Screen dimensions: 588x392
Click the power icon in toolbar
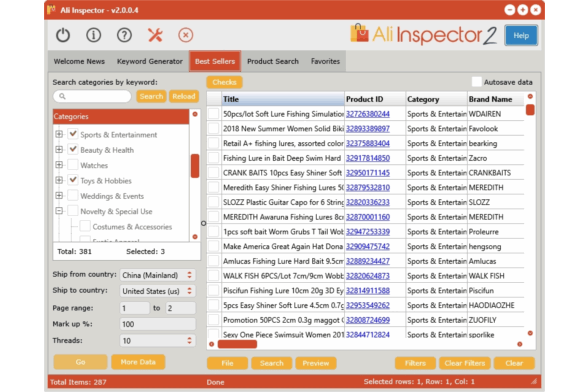coord(63,35)
